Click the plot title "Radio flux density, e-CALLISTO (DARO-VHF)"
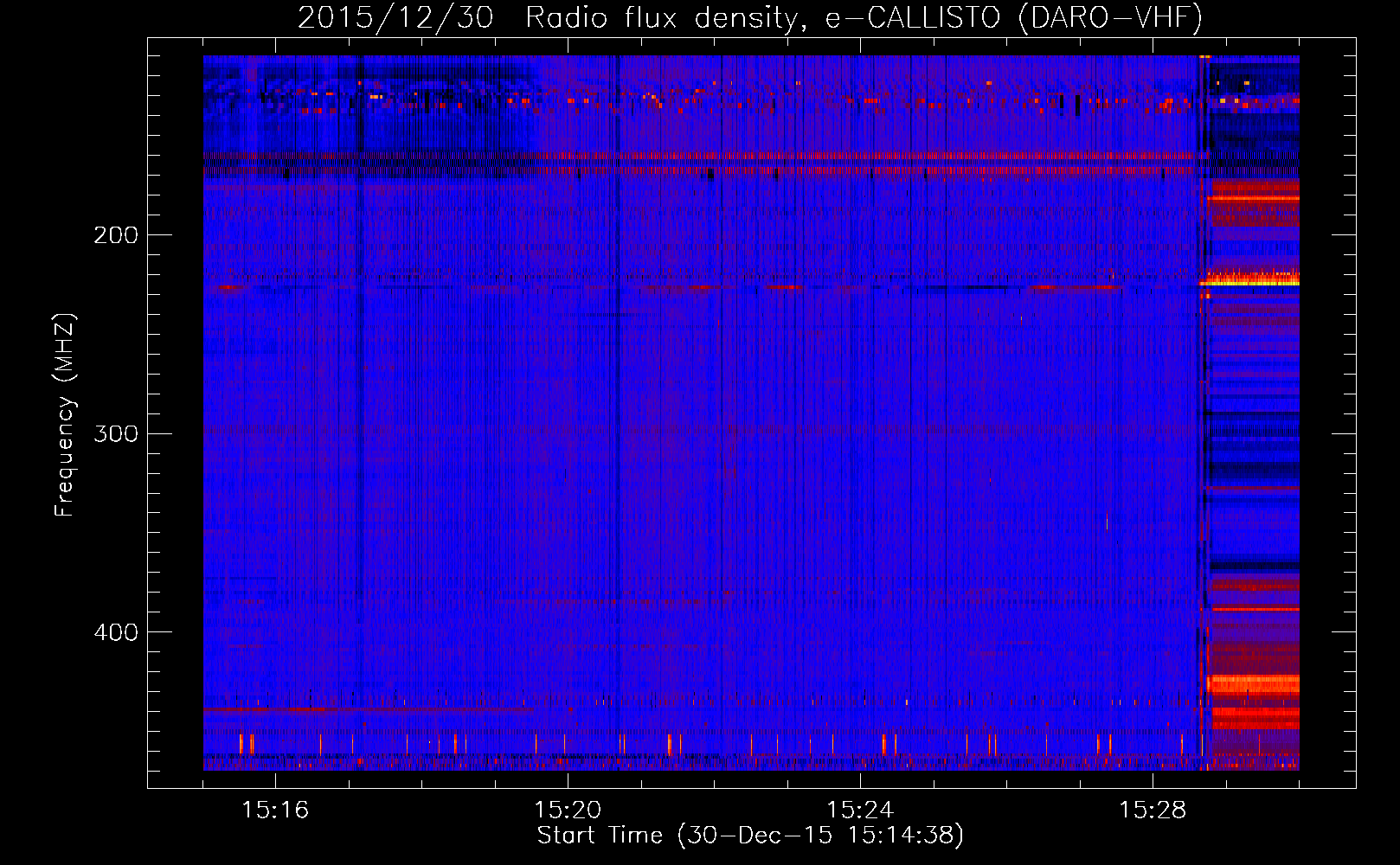Viewport: 1400px width, 865px height. coord(864,17)
